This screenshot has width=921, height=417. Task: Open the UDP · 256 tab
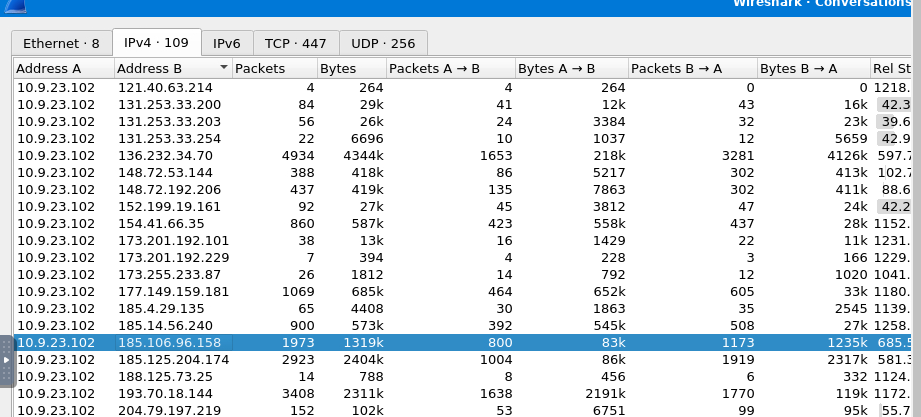coord(383,43)
